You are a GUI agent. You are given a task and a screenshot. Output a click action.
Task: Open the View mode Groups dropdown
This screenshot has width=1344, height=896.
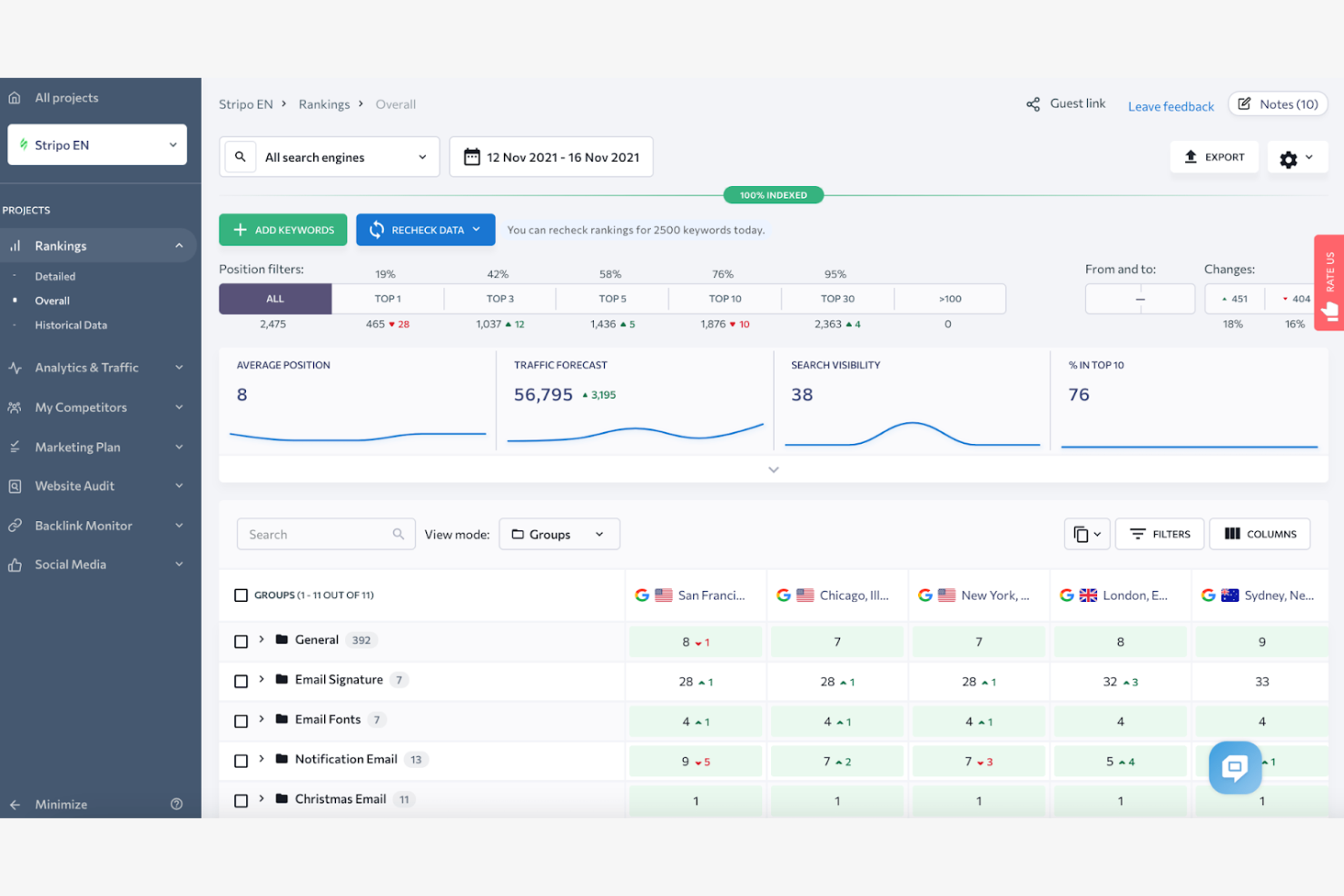point(558,534)
